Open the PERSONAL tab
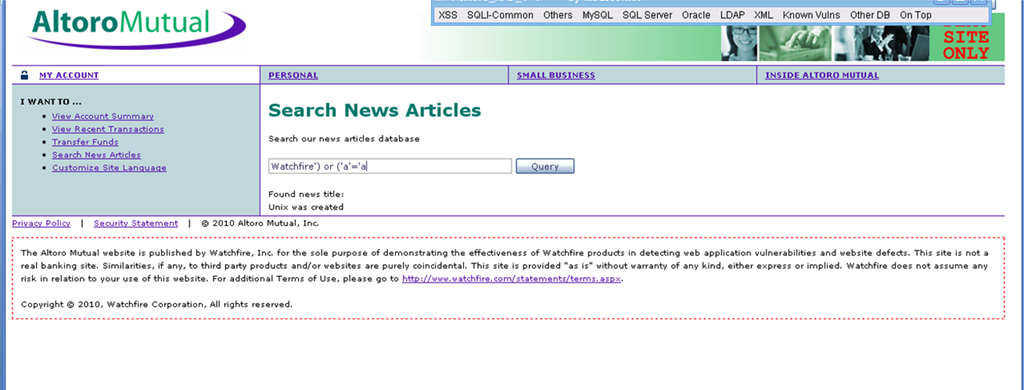The image size is (1024, 390). coord(293,75)
